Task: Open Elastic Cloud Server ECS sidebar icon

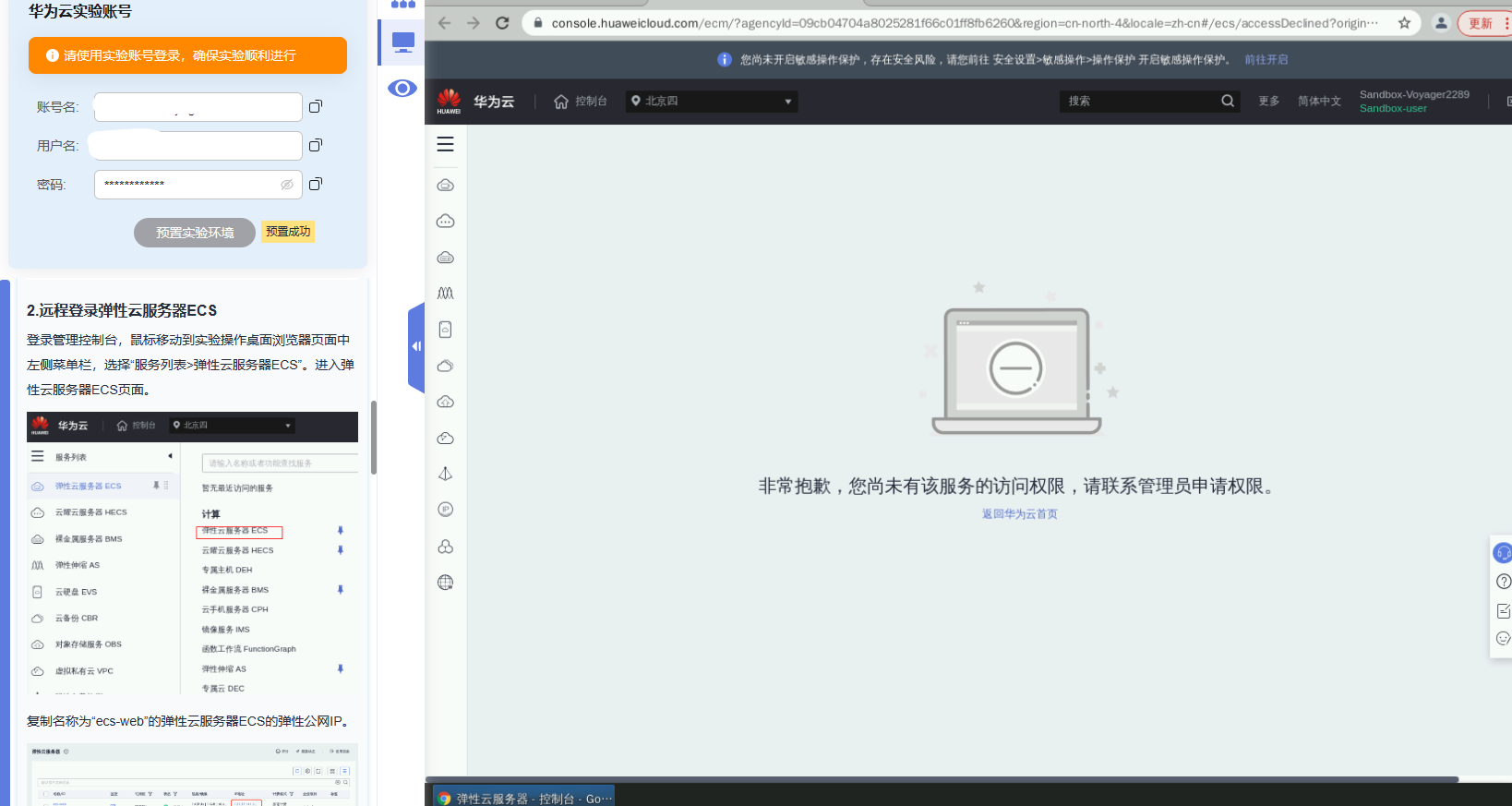Action: (x=445, y=185)
